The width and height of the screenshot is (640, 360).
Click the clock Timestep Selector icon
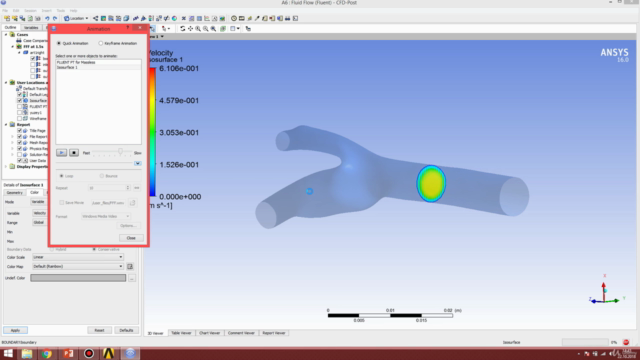[234, 18]
